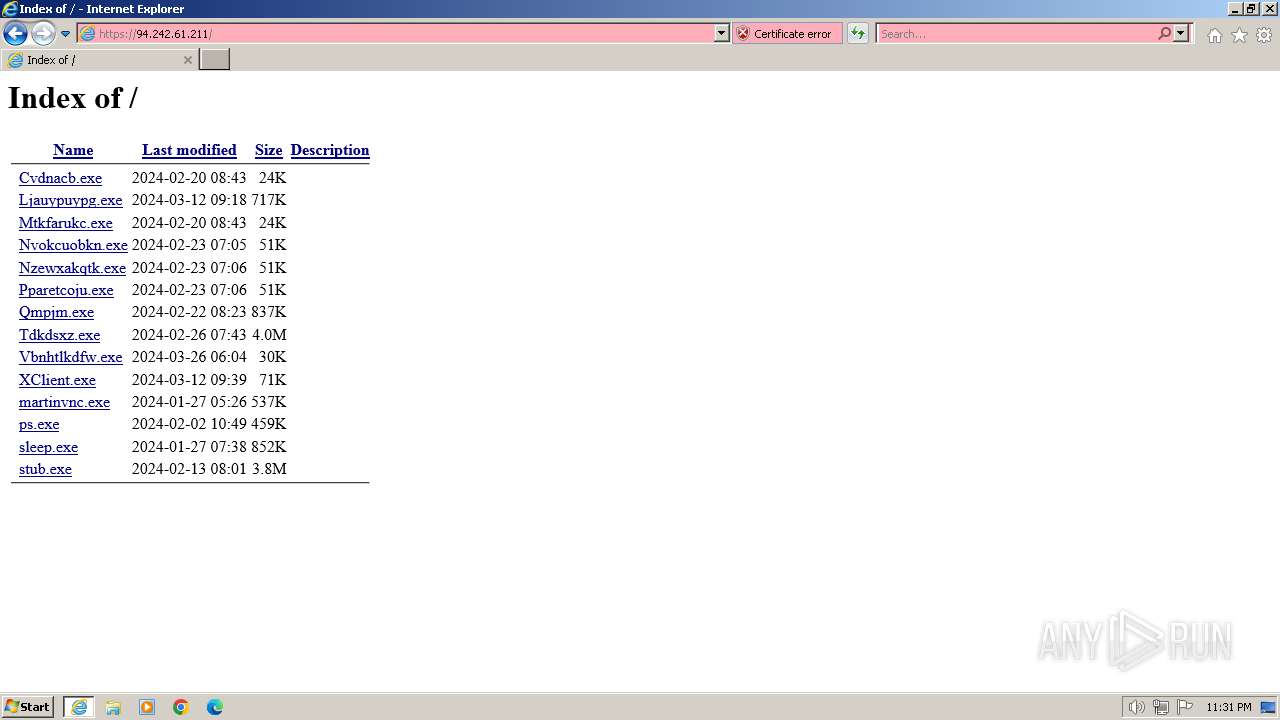
Task: Click the Show desktop tray icon
Action: [1268, 707]
